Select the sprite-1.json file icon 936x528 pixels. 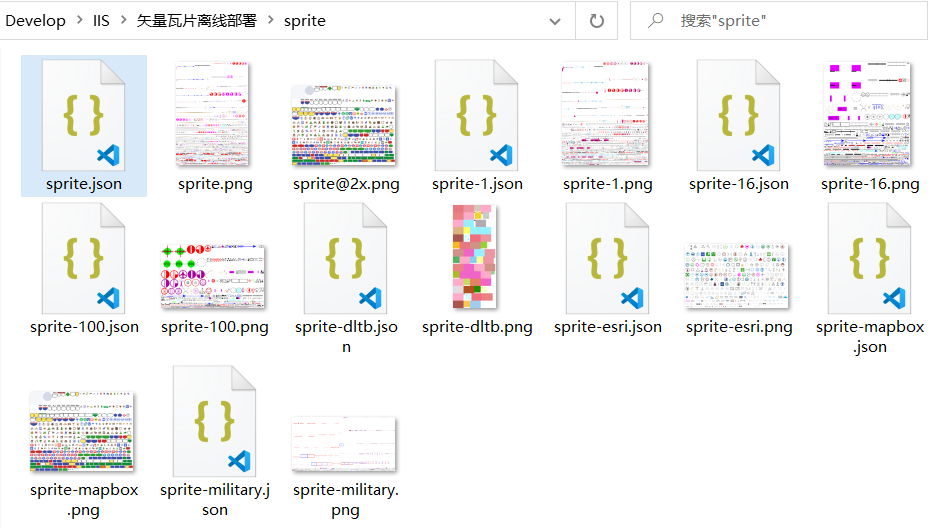click(476, 115)
